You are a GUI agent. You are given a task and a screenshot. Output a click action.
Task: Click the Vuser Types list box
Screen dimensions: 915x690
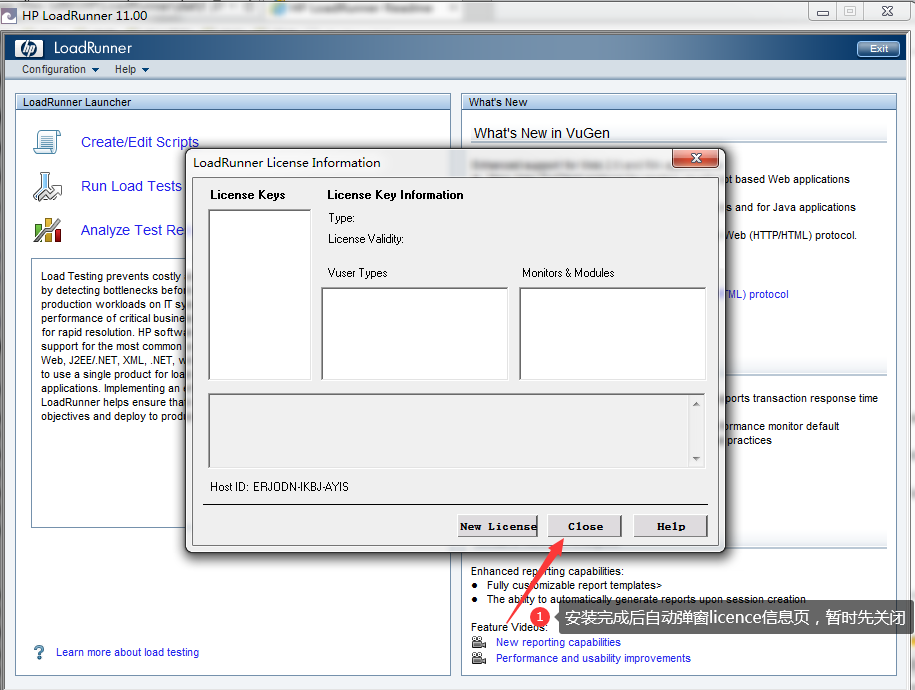(x=415, y=333)
